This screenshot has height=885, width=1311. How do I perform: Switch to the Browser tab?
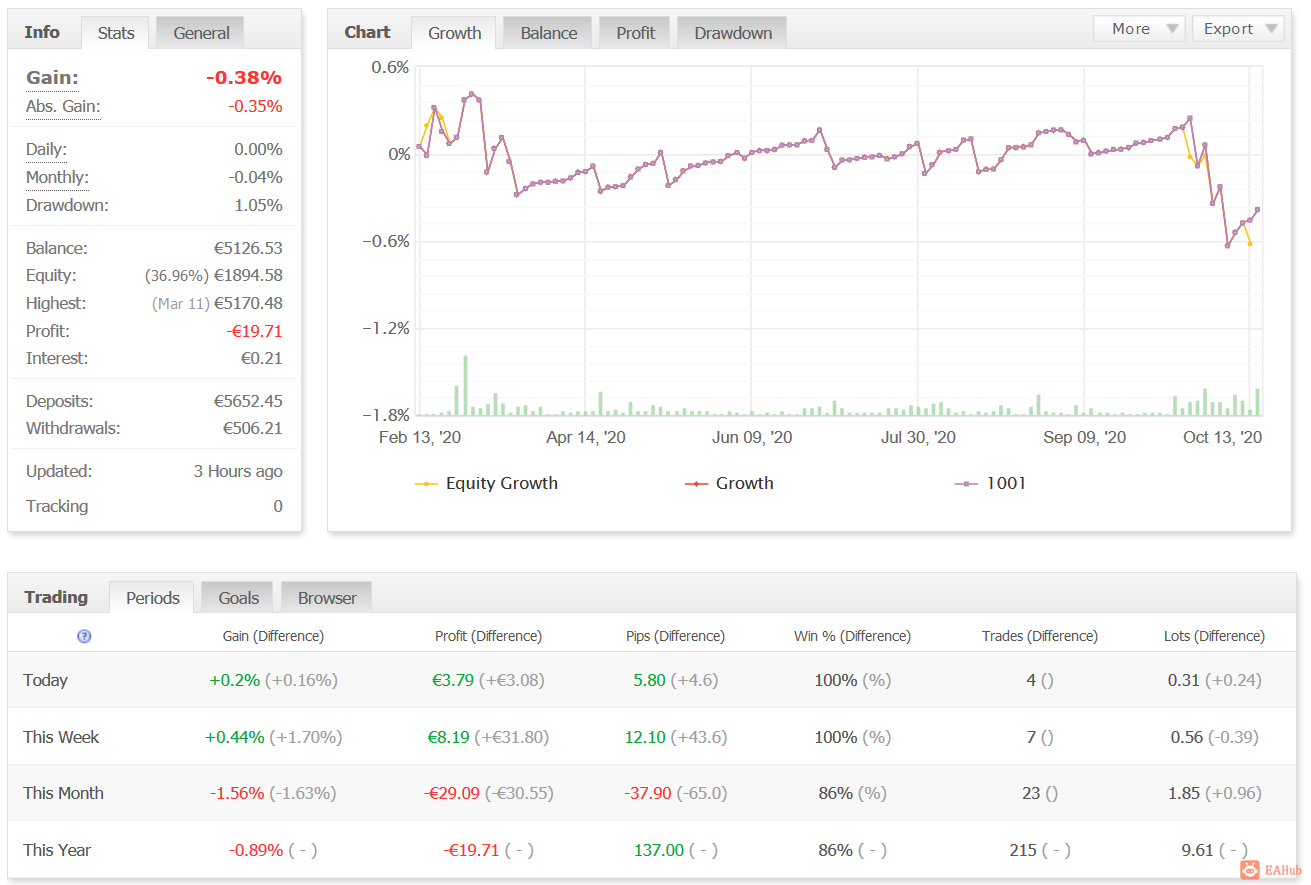pos(327,598)
